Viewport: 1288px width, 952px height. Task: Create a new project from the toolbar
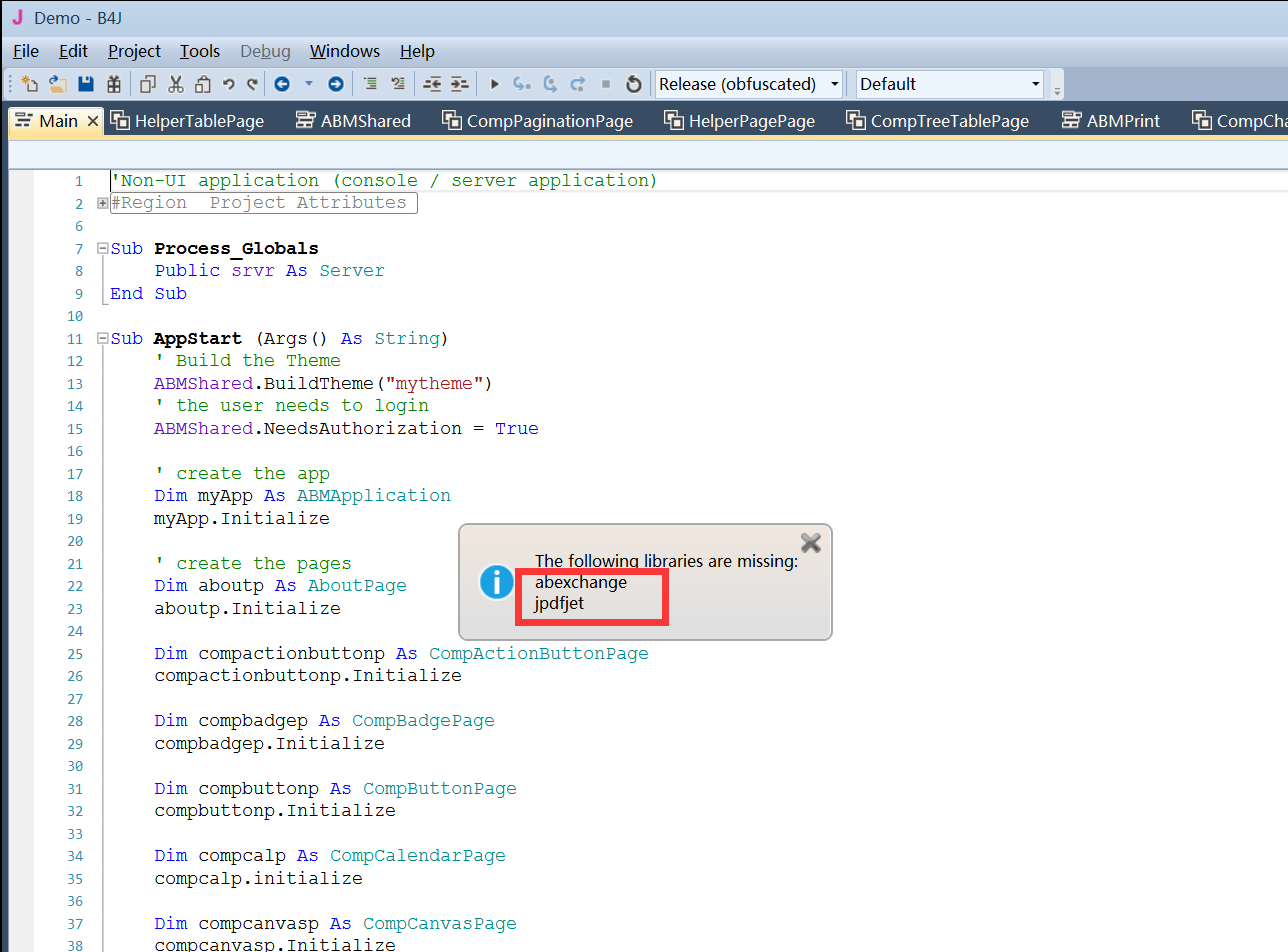[x=30, y=84]
